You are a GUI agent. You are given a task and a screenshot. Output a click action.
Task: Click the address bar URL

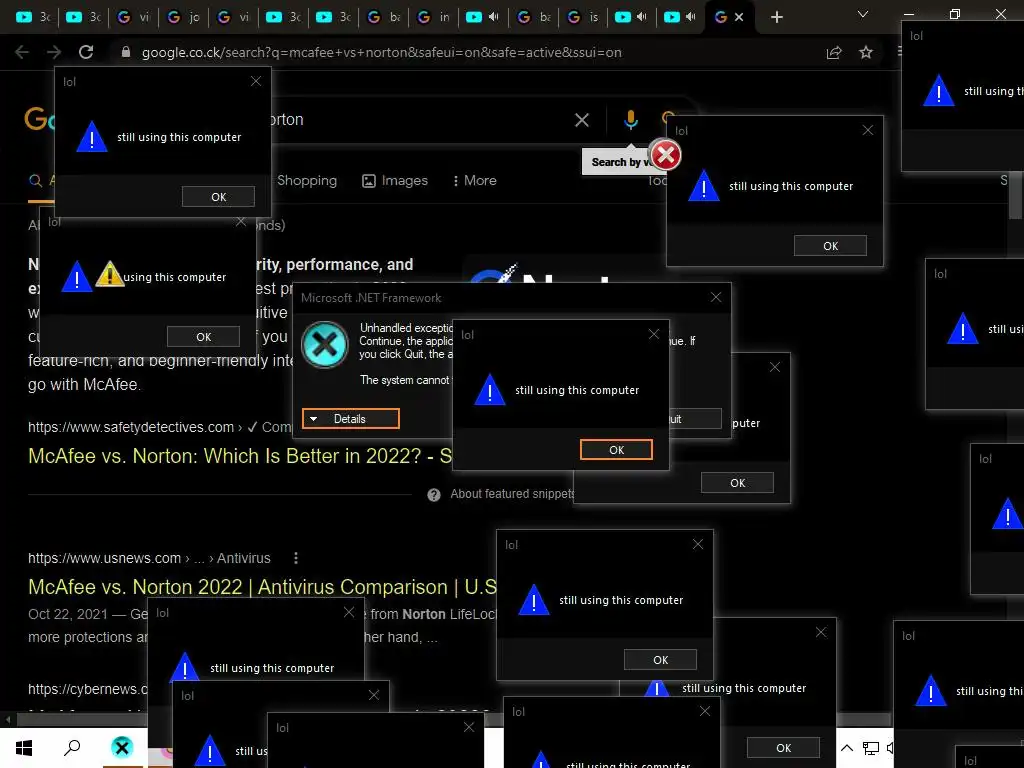tap(381, 52)
